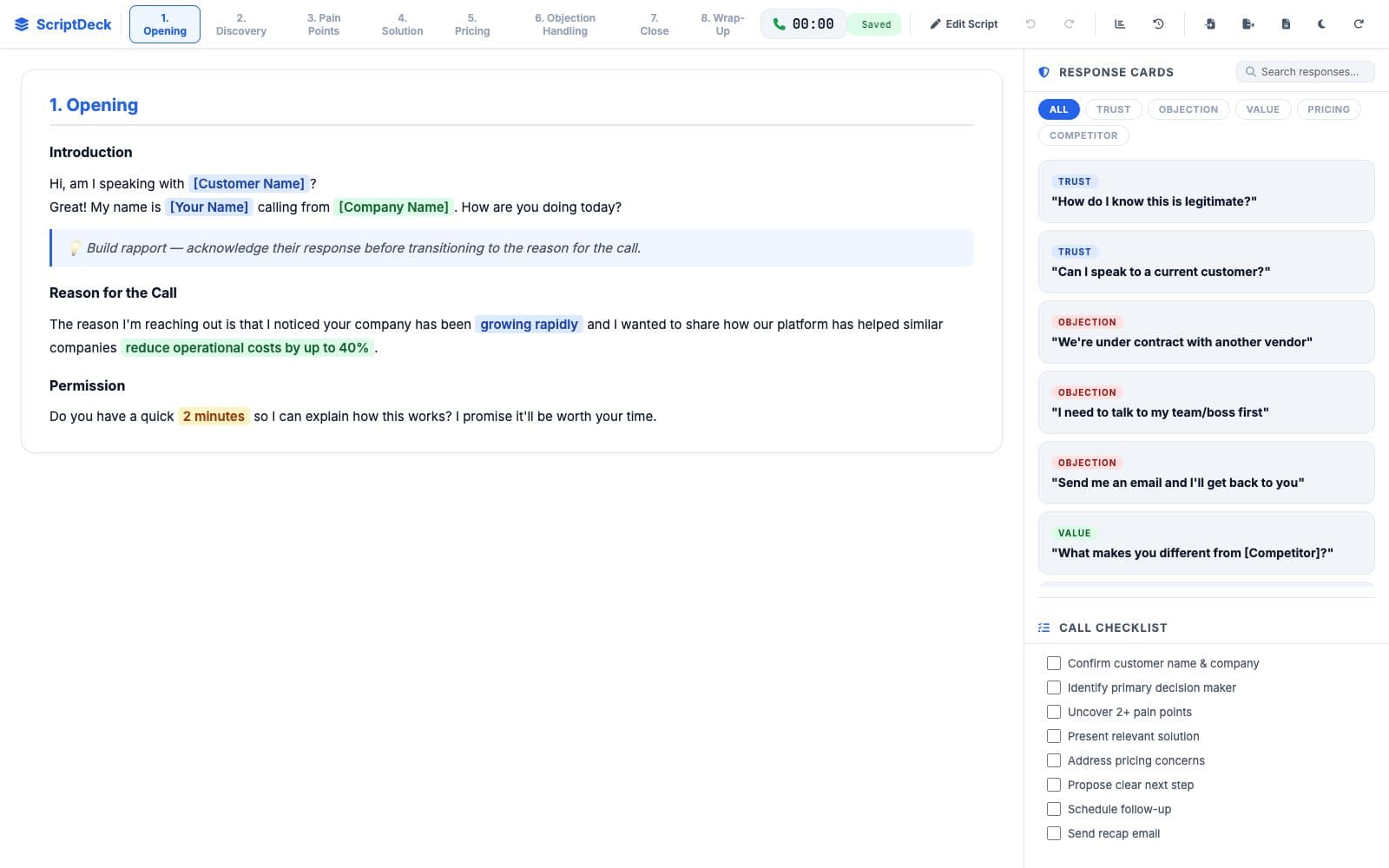
Task: Open the analytics chart icon
Action: pyautogui.click(x=1120, y=24)
